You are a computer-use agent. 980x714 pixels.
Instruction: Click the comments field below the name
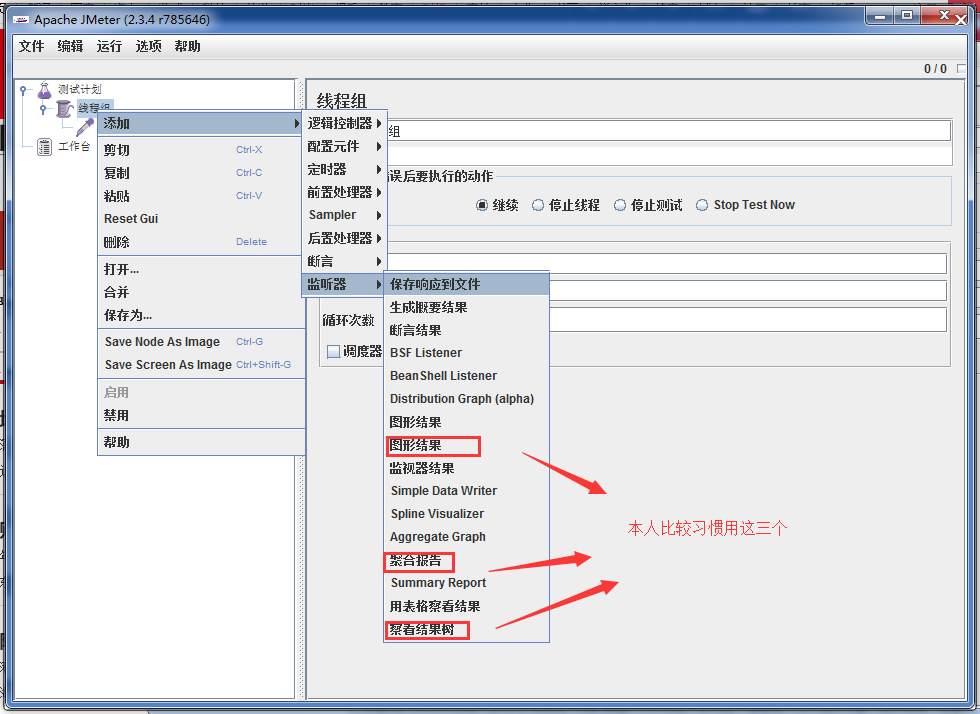669,155
